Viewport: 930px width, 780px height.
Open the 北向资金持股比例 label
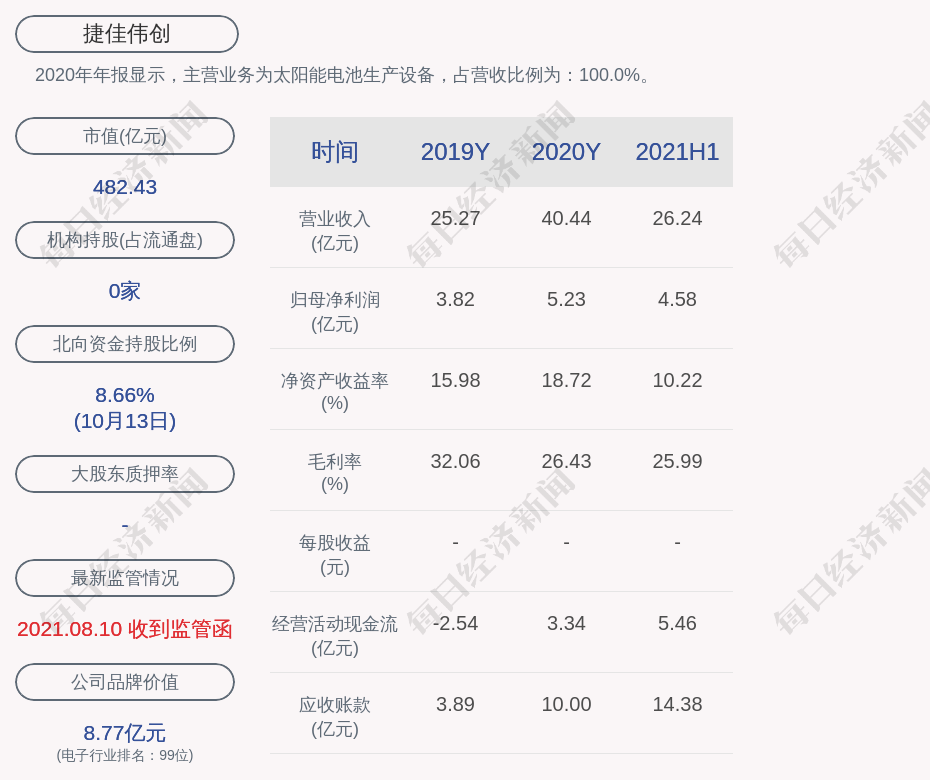tap(125, 344)
